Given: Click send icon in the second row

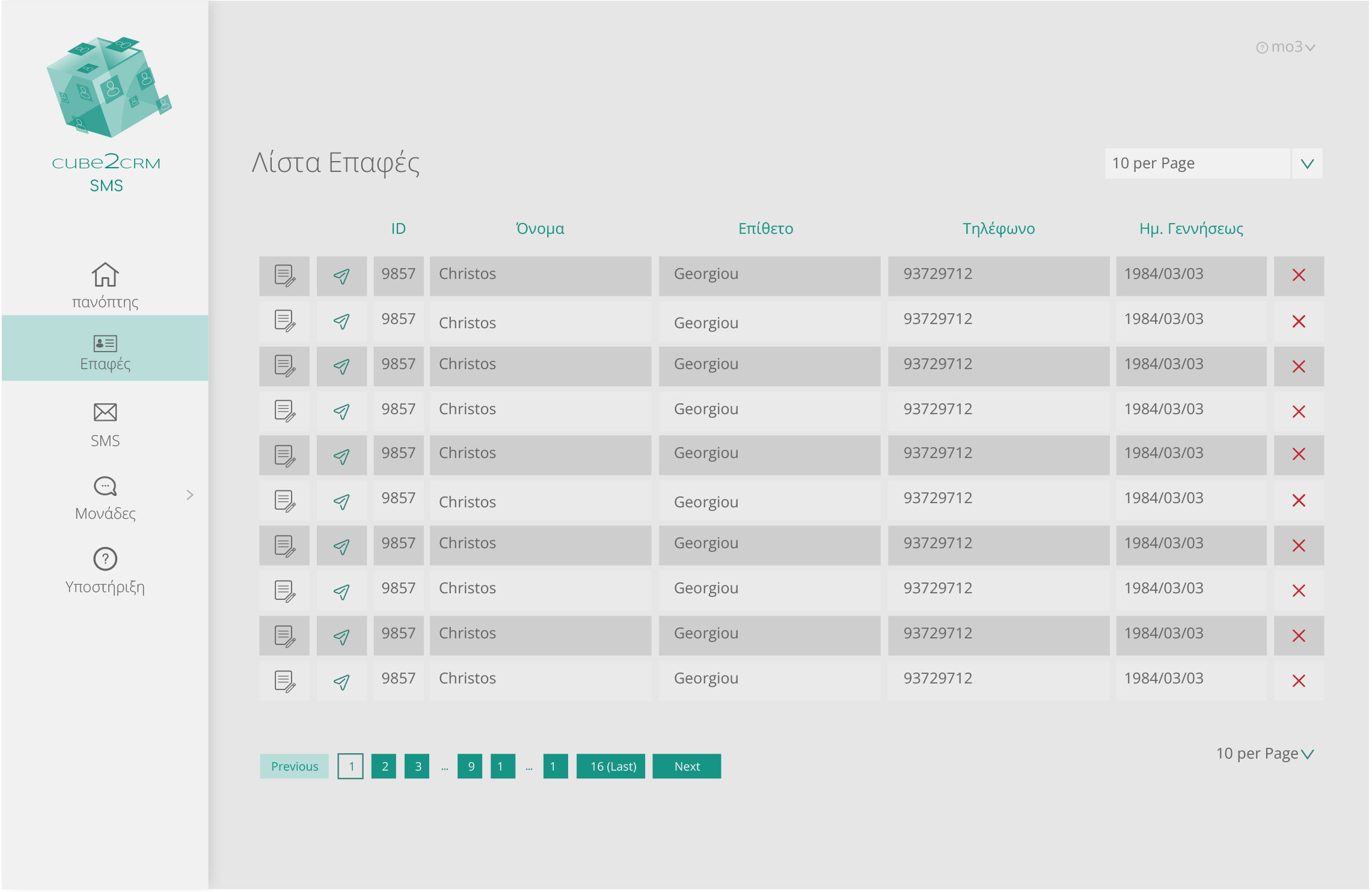Looking at the screenshot, I should [x=341, y=322].
